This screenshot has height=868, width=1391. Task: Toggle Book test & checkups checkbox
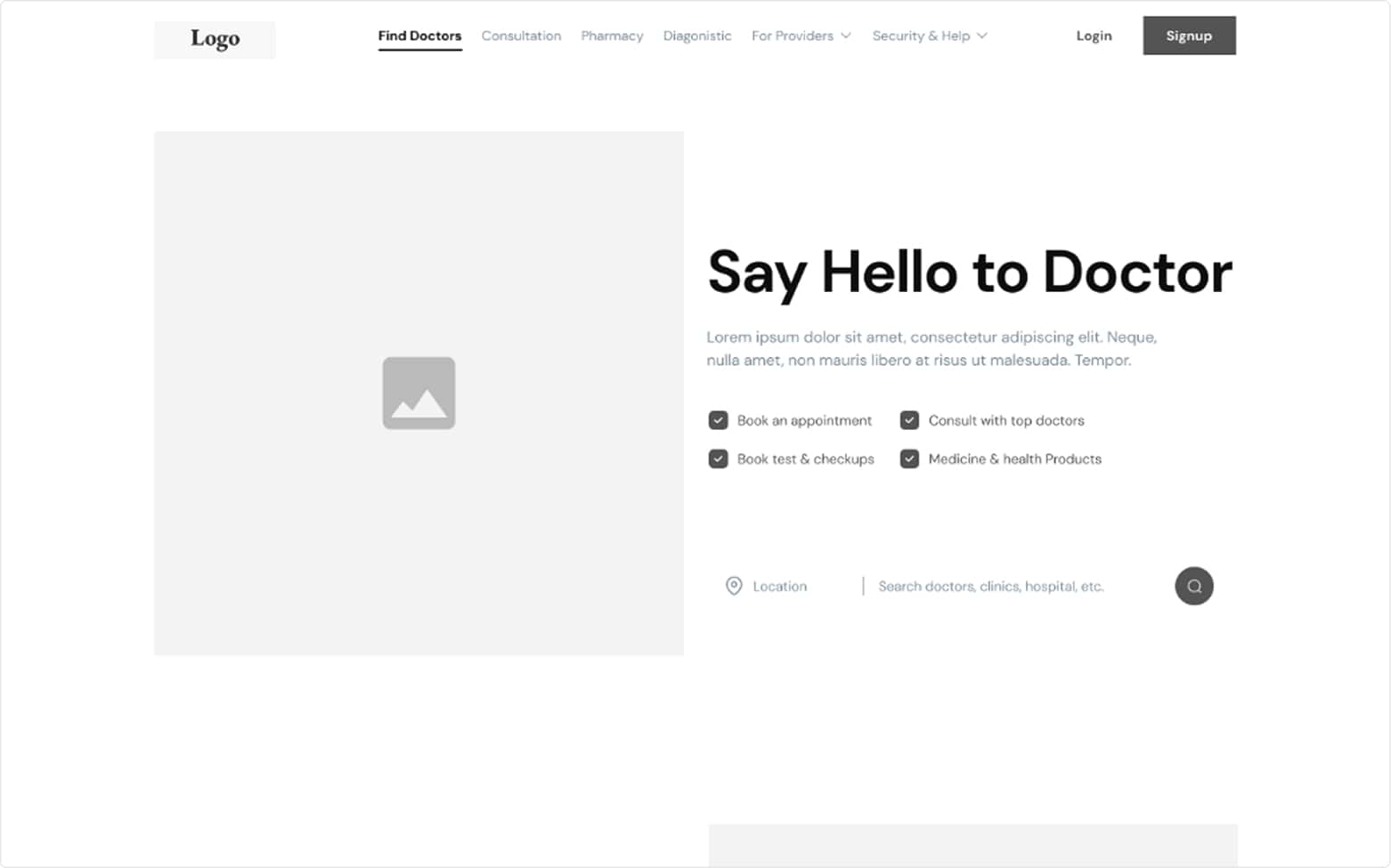[718, 458]
